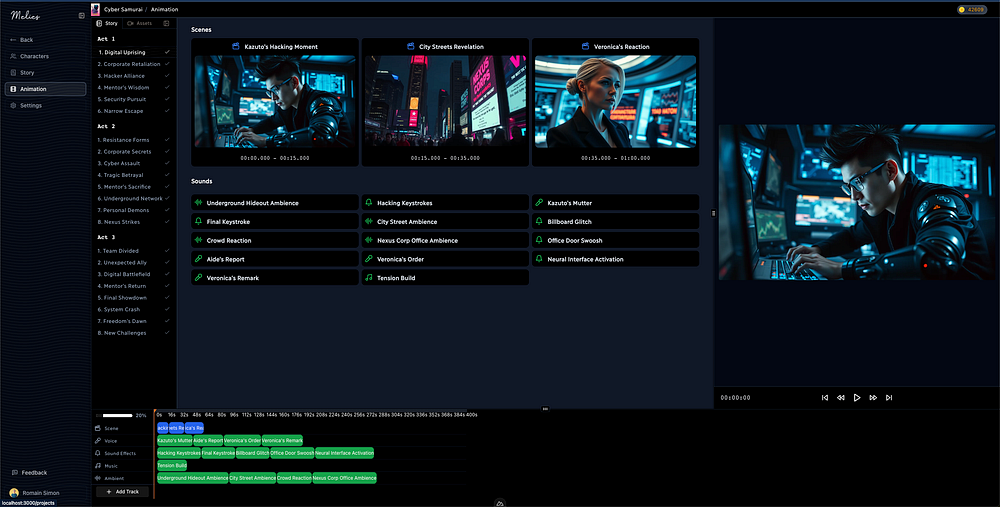Image resolution: width=1000 pixels, height=507 pixels.
Task: Toggle the checkmark beside Narrow Escape
Action: pos(167,111)
